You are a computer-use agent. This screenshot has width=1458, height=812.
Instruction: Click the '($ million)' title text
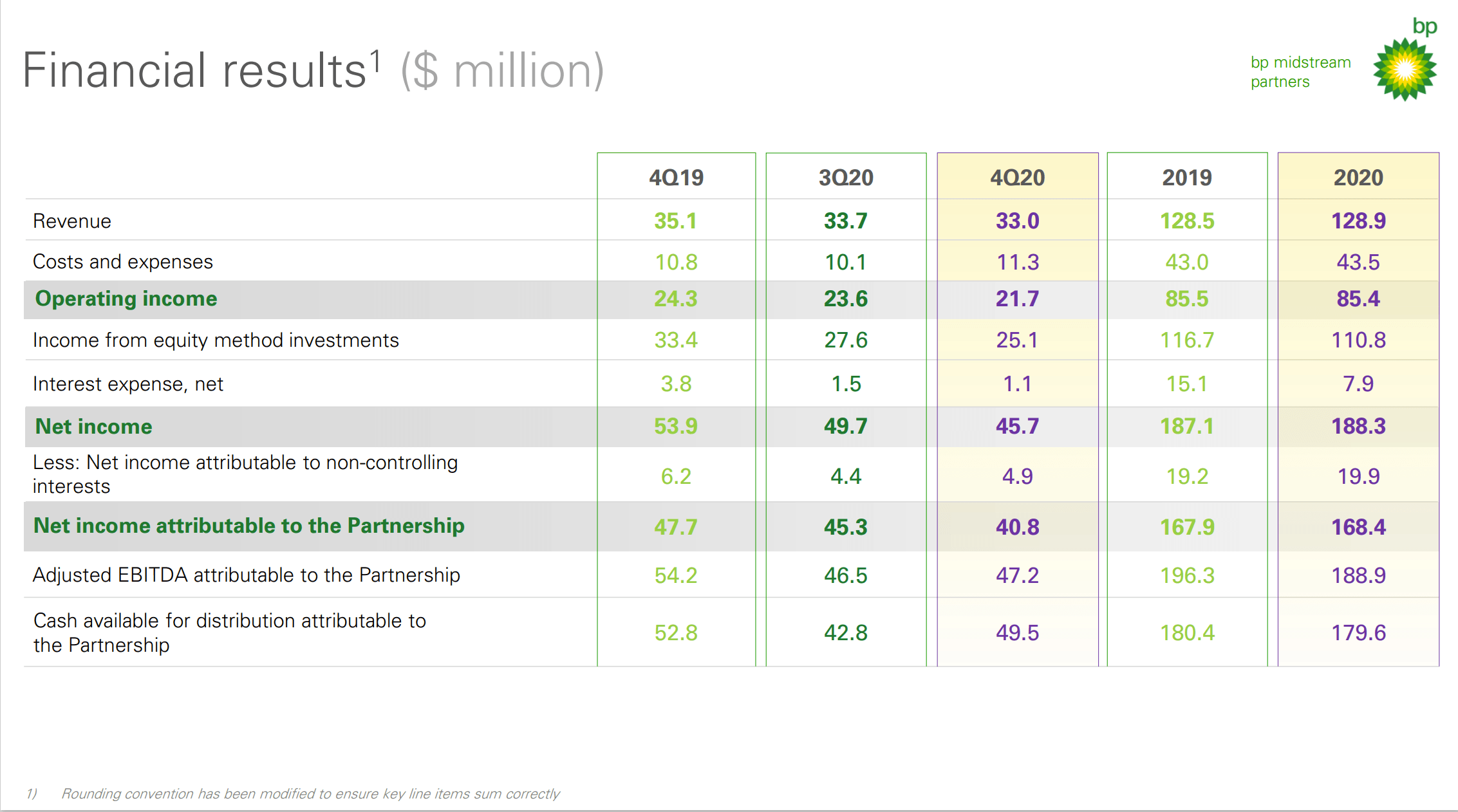(502, 70)
